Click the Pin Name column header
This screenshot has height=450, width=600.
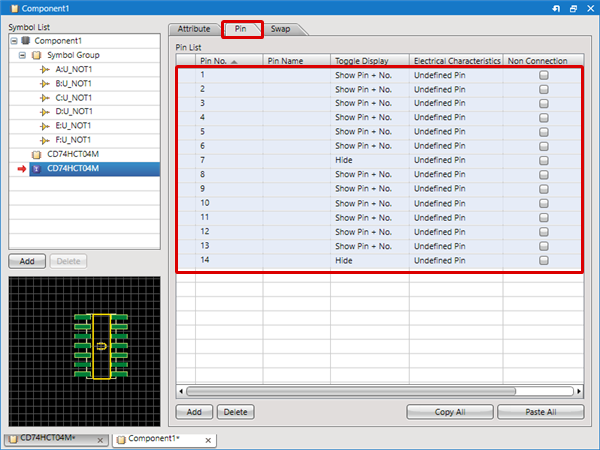point(297,60)
